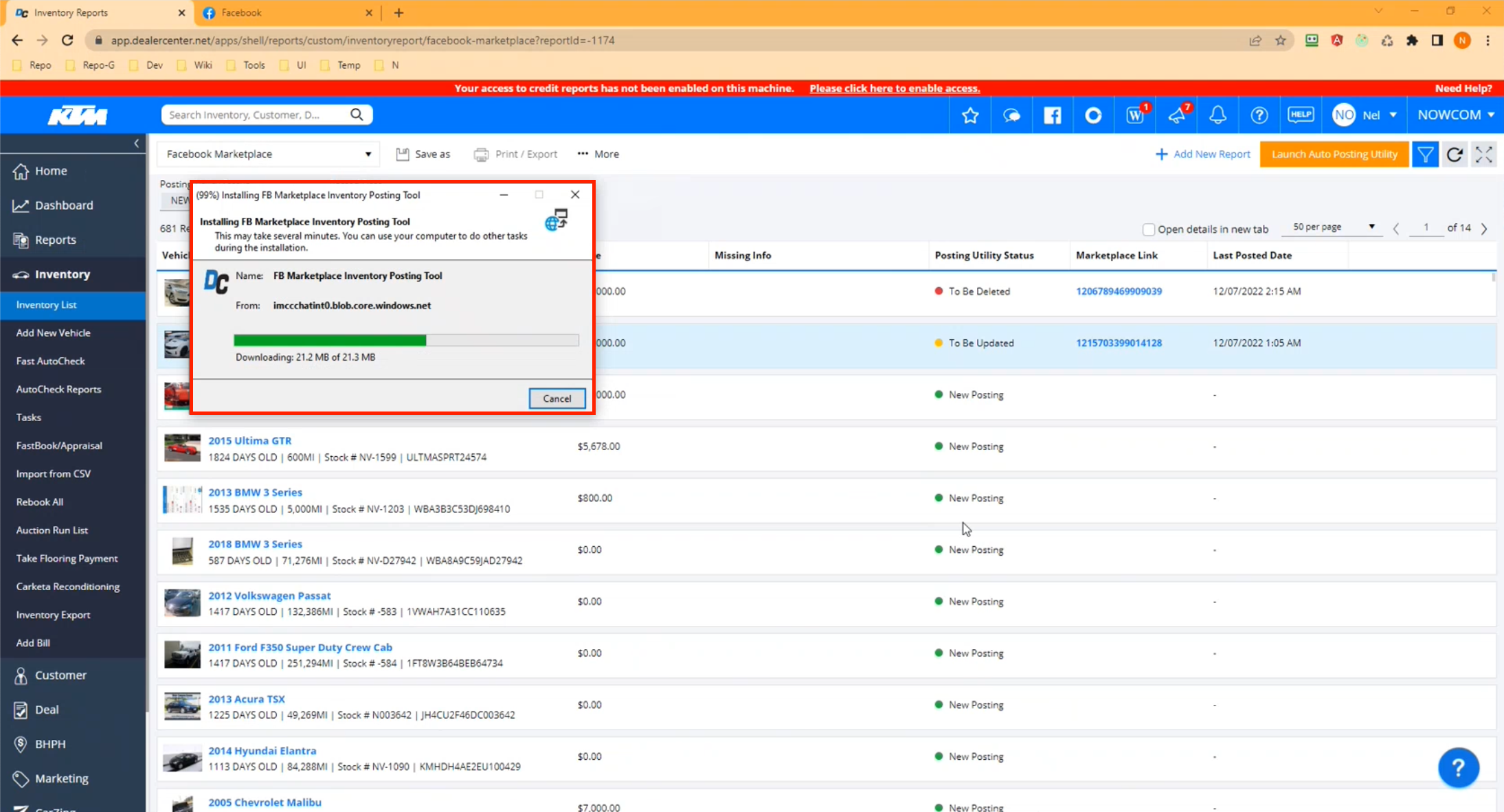Click Print / Export in the toolbar
The width and height of the screenshot is (1504, 812).
[x=515, y=154]
